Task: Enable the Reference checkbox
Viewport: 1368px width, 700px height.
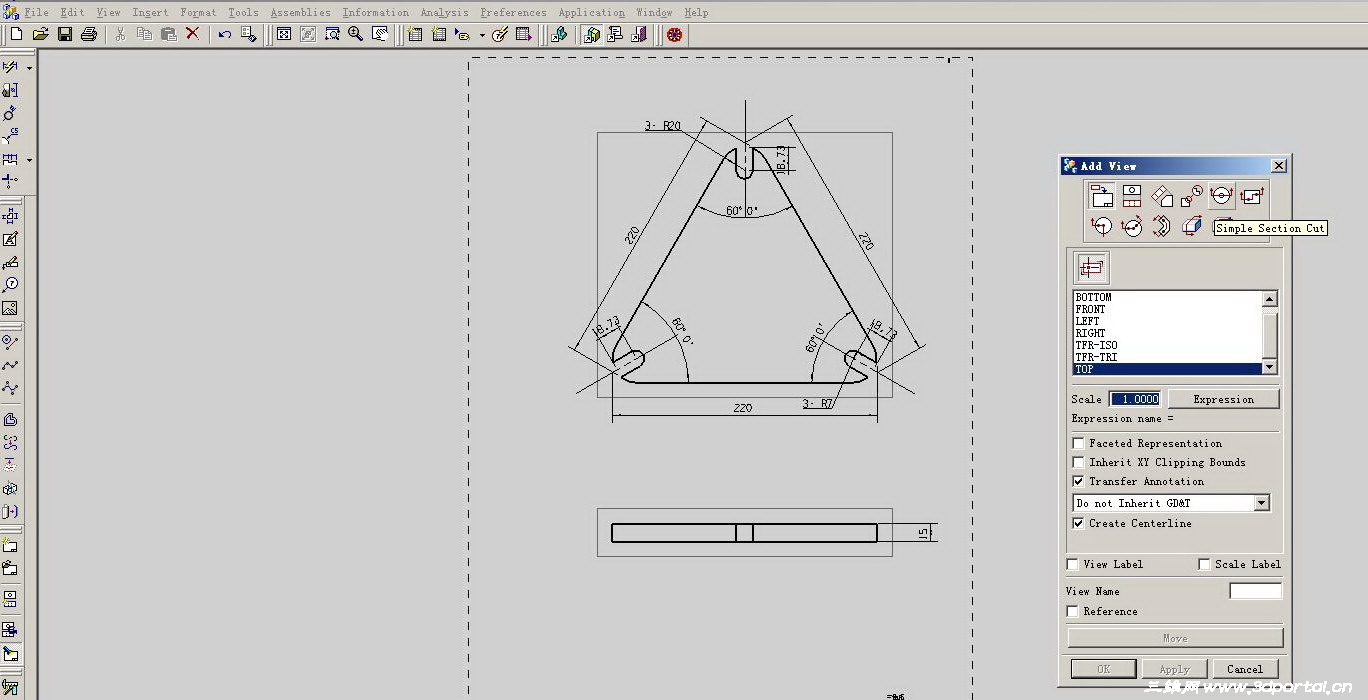Action: pyautogui.click(x=1073, y=611)
